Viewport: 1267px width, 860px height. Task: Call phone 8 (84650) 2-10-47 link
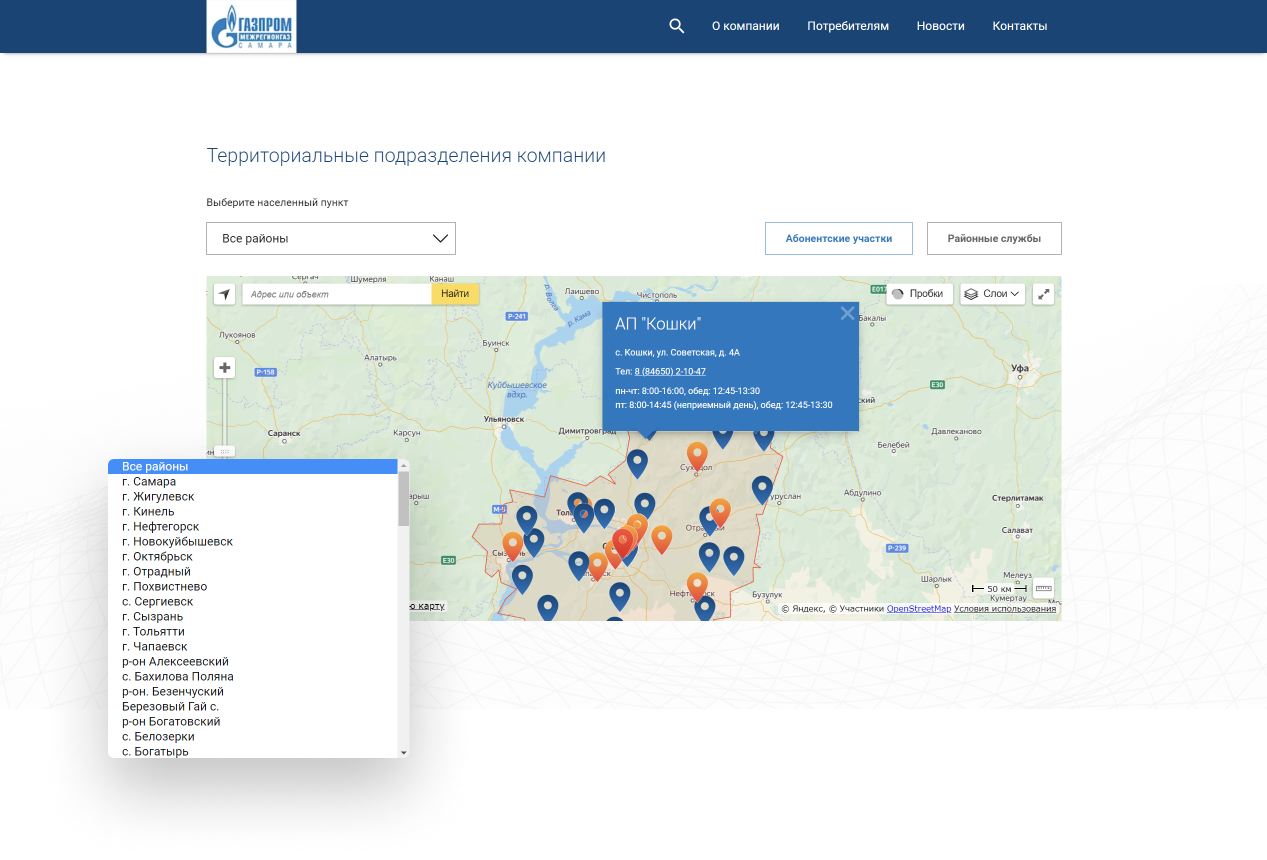[x=670, y=371]
